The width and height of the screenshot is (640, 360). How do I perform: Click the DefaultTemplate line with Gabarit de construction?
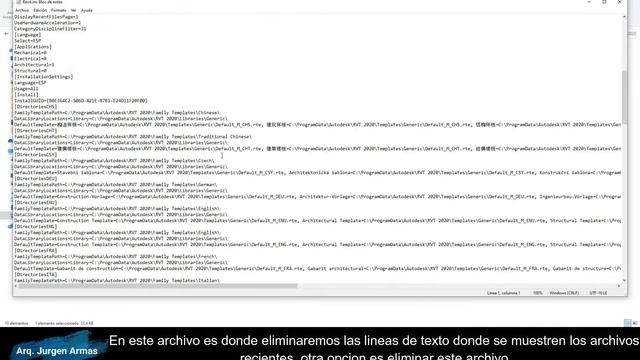click(318, 269)
